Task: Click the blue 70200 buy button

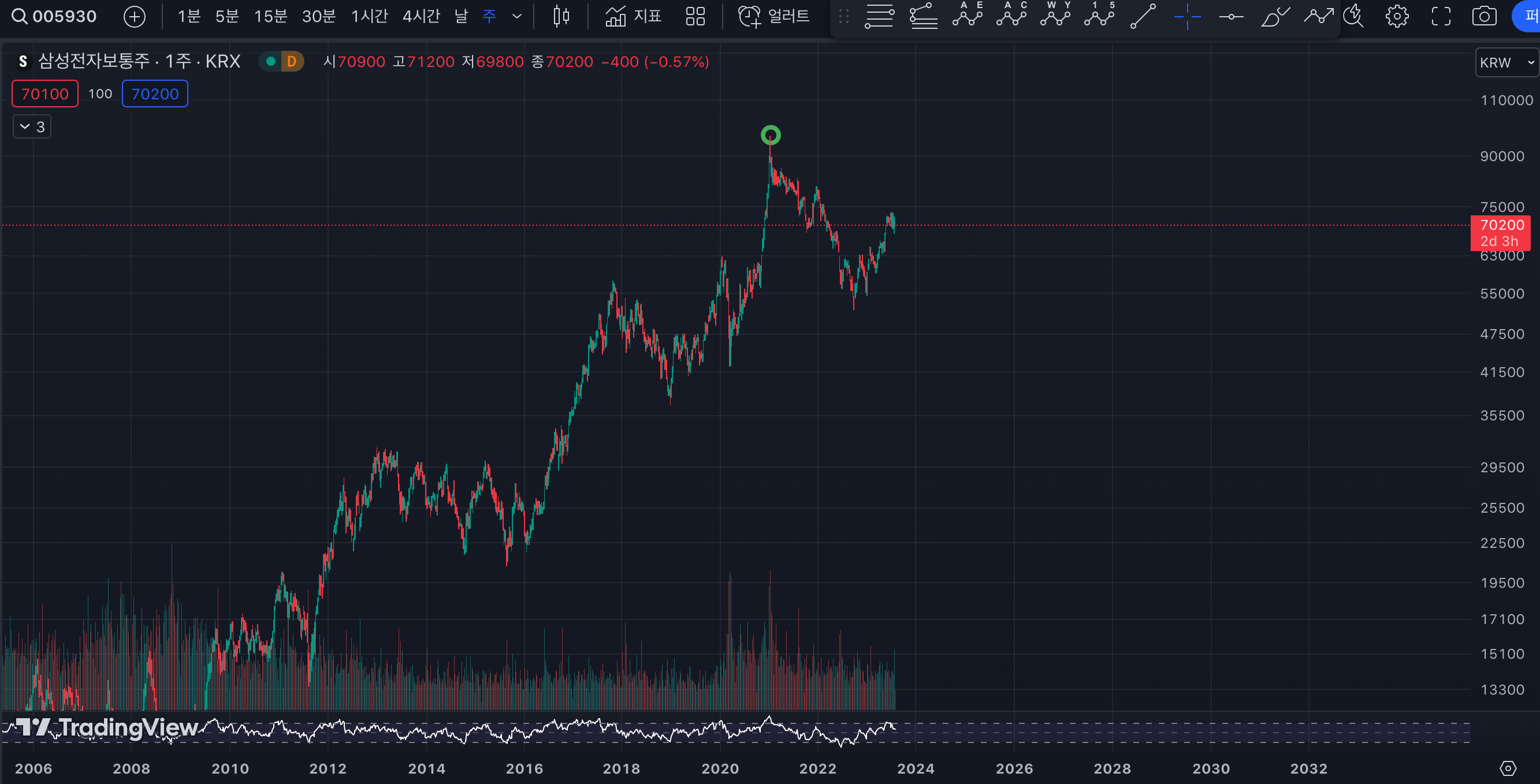Action: (x=155, y=94)
